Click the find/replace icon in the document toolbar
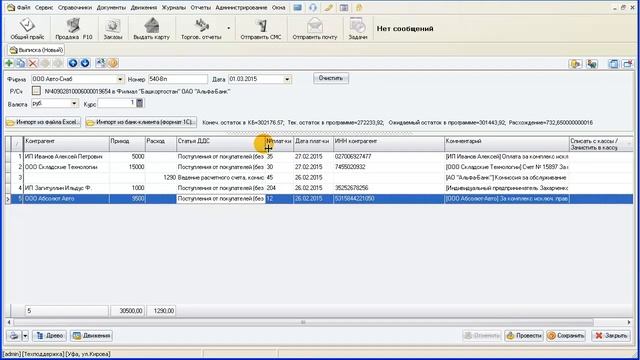 [100, 63]
